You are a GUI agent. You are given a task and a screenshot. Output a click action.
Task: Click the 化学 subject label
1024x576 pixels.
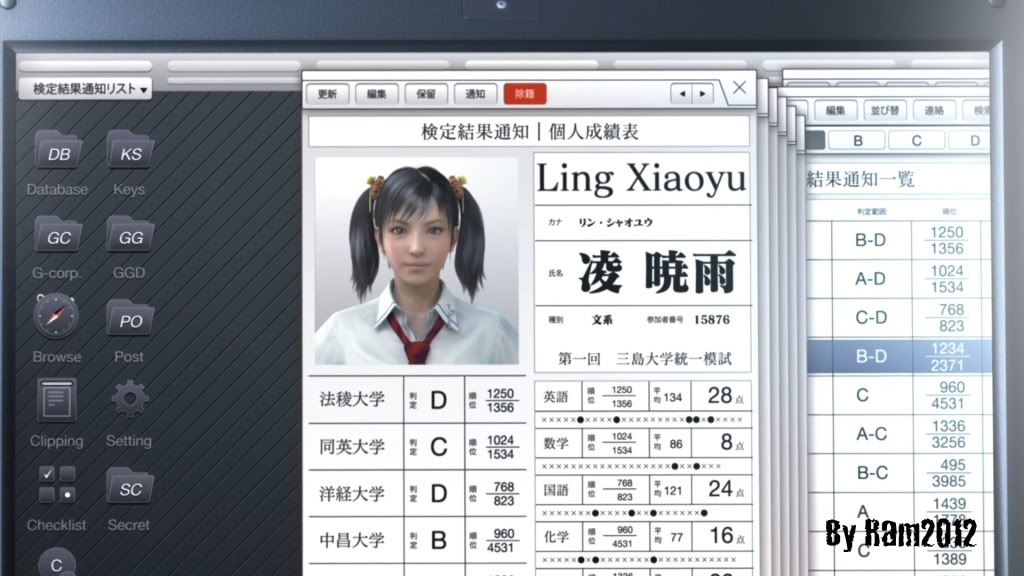[x=556, y=537]
